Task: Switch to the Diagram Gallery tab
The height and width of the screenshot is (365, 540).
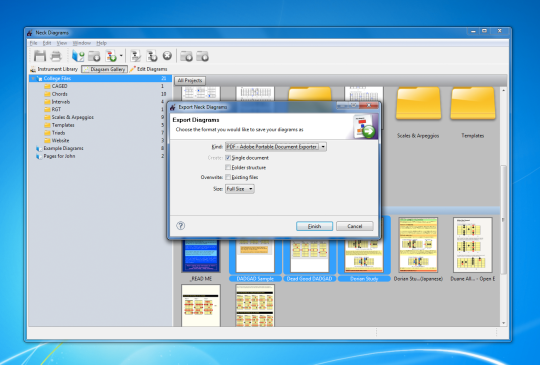Action: 104,69
